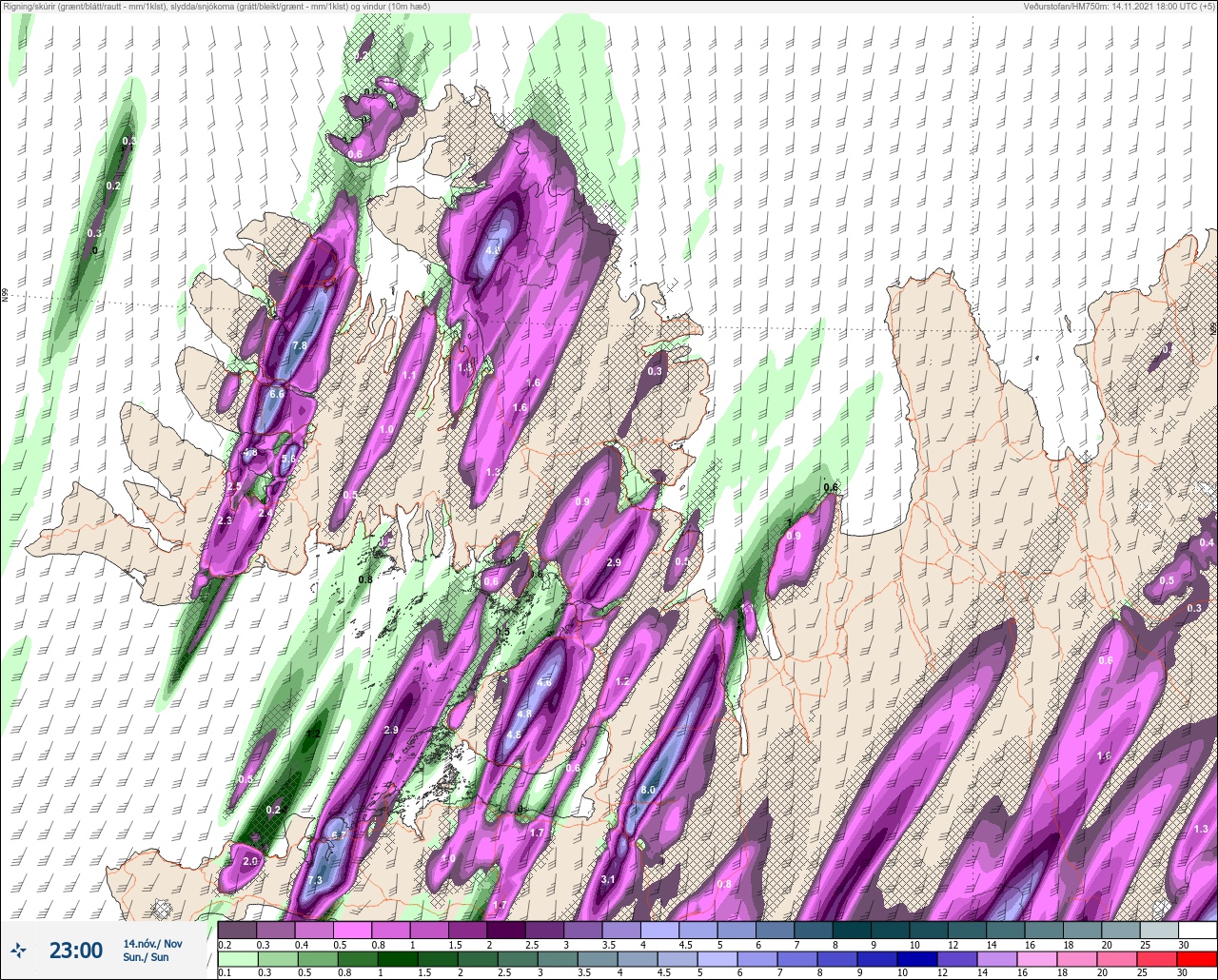Select the pink 0.5 swatch in the upper snow legend
The width and height of the screenshot is (1218, 980).
352,930
